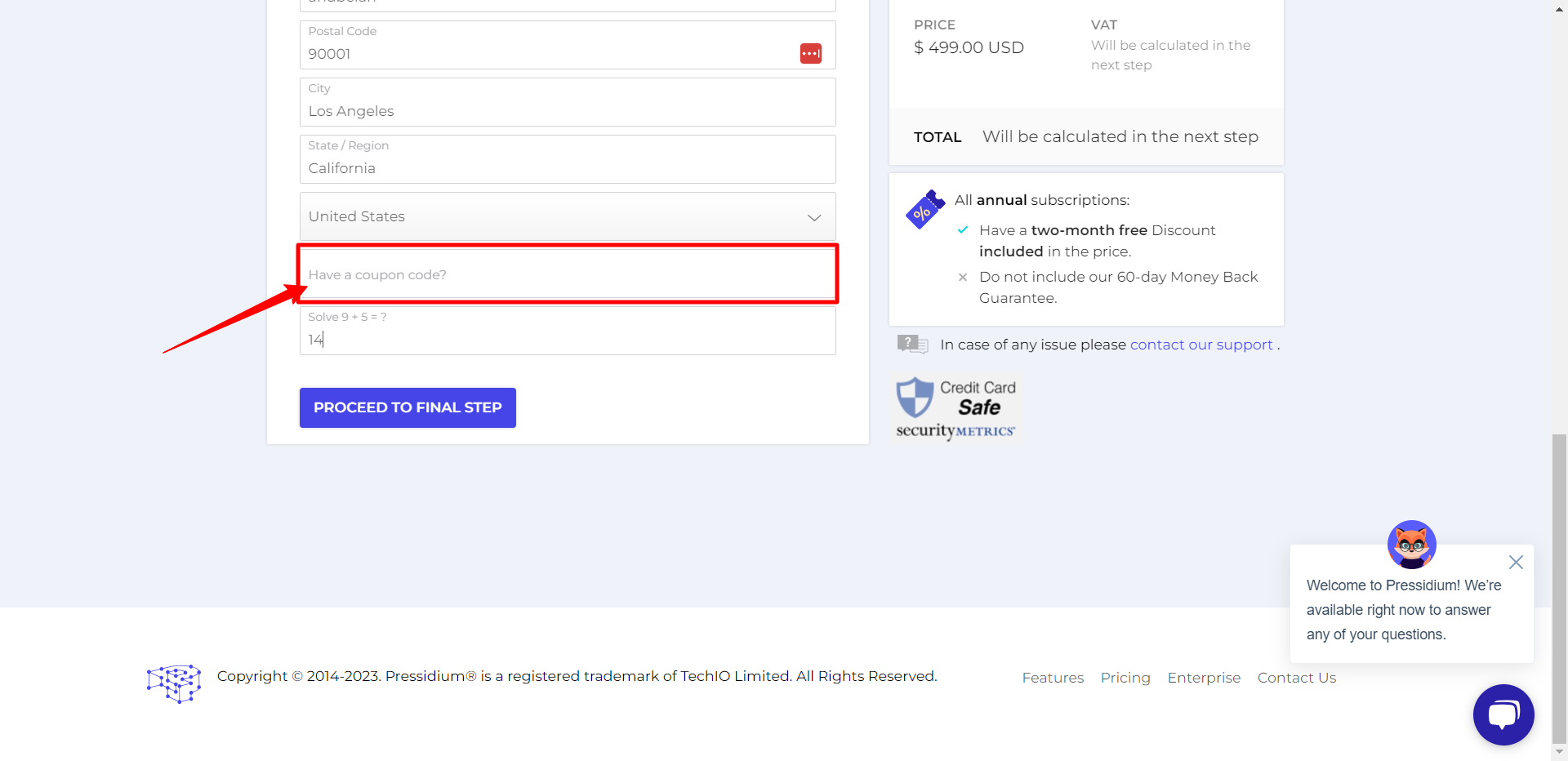Open the Enterprise footer link
This screenshot has width=1568, height=761.
pyautogui.click(x=1203, y=677)
